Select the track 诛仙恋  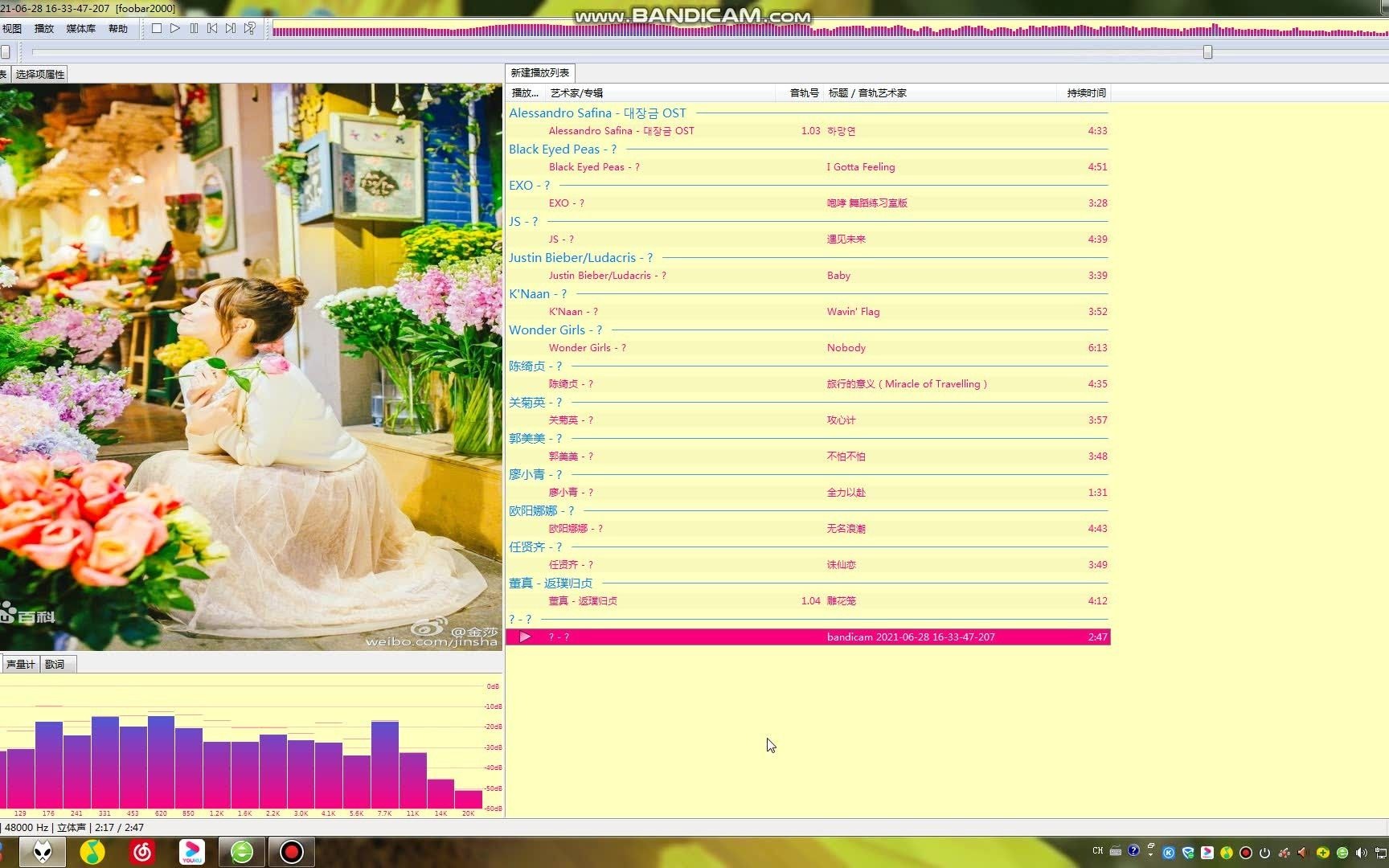(808, 565)
